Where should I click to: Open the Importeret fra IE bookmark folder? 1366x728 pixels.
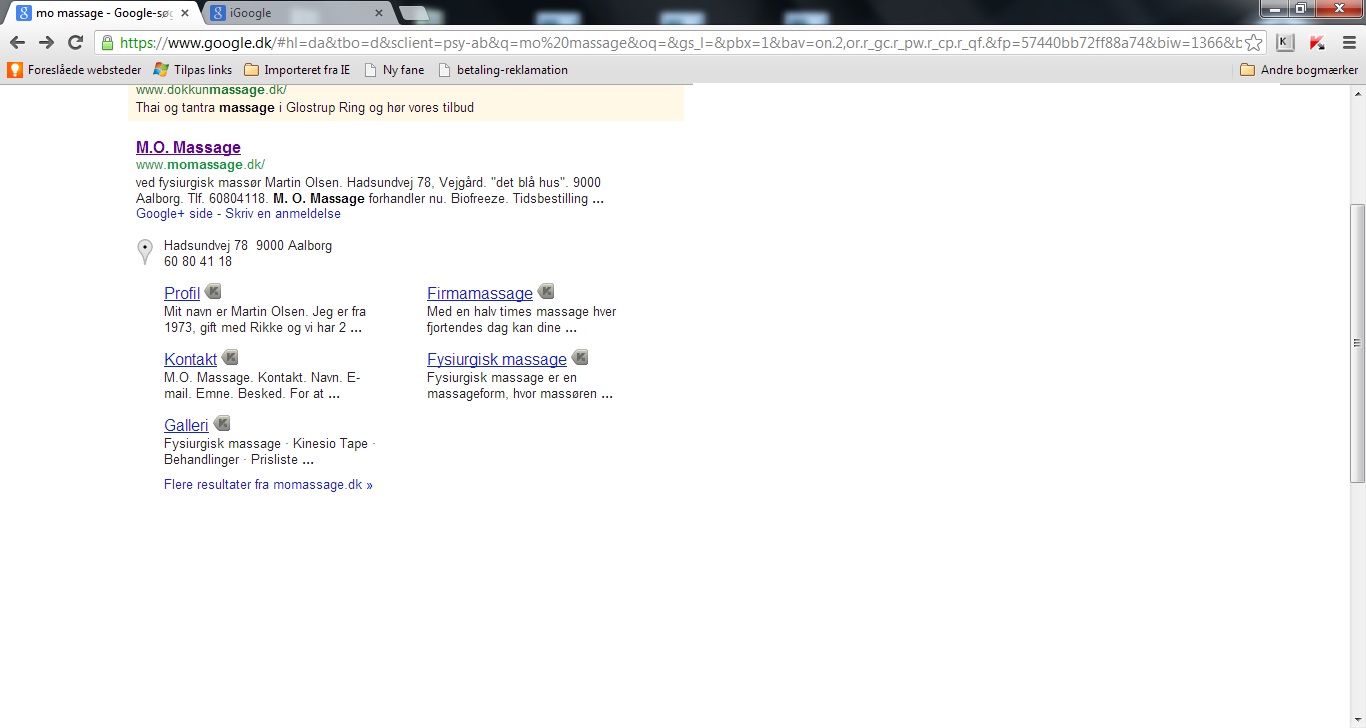297,70
